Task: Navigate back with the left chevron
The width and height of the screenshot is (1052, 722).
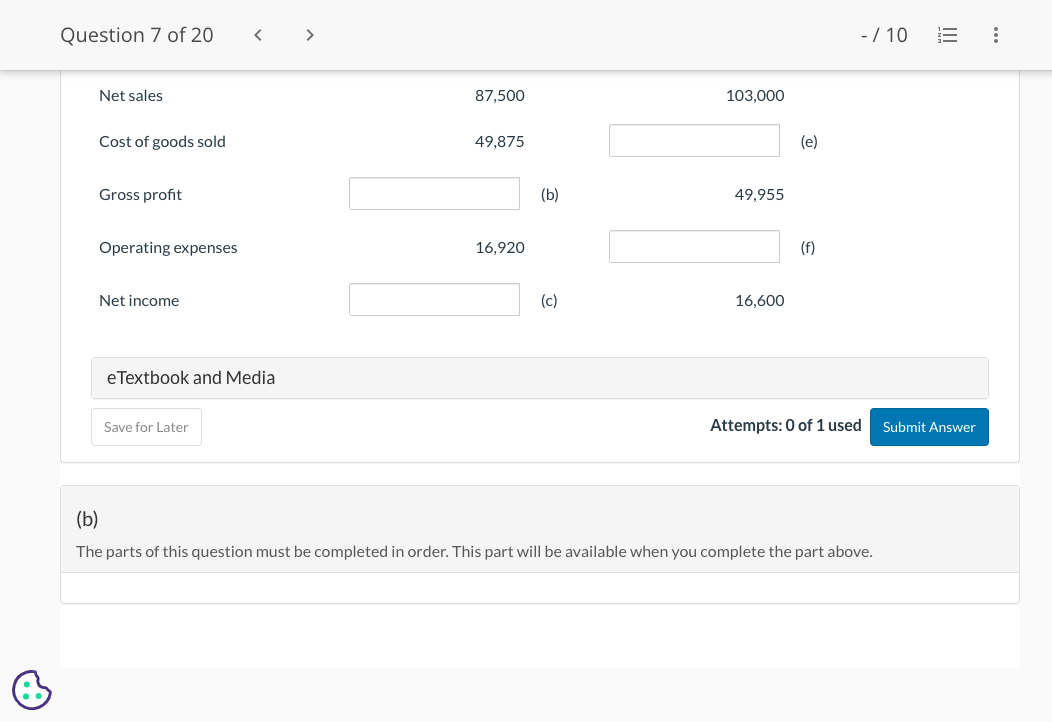Action: [257, 34]
